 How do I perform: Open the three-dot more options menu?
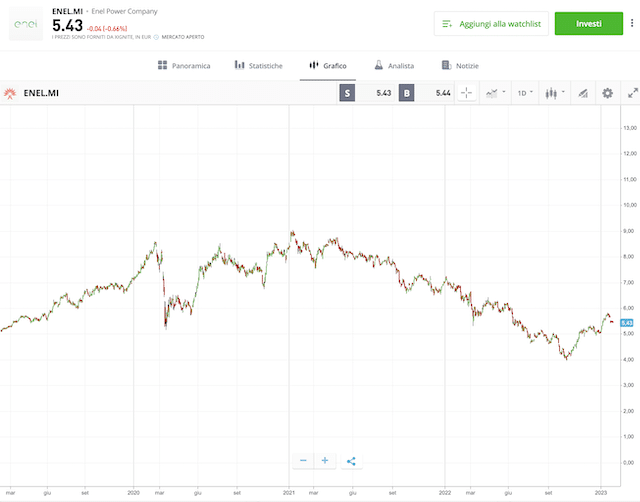[x=632, y=23]
